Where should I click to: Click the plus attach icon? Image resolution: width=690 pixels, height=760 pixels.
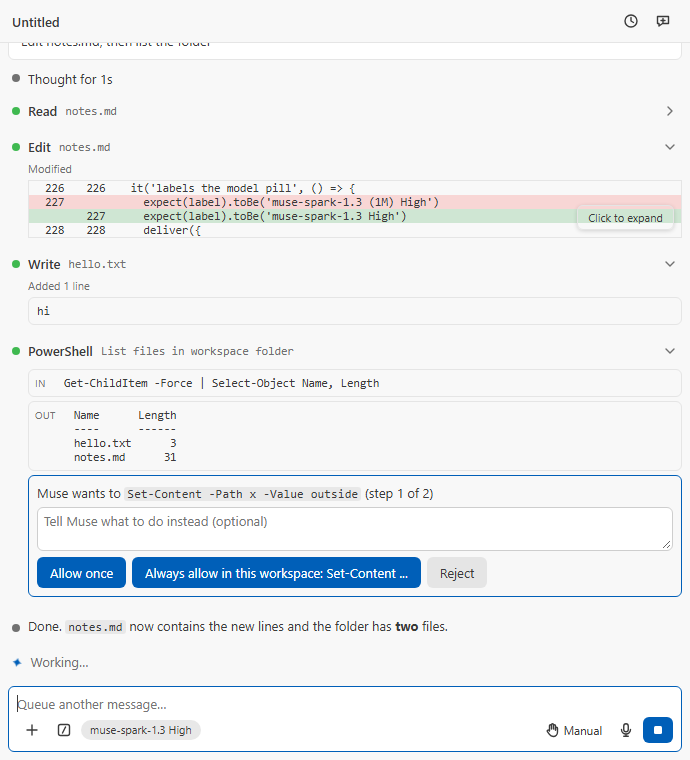pos(32,730)
